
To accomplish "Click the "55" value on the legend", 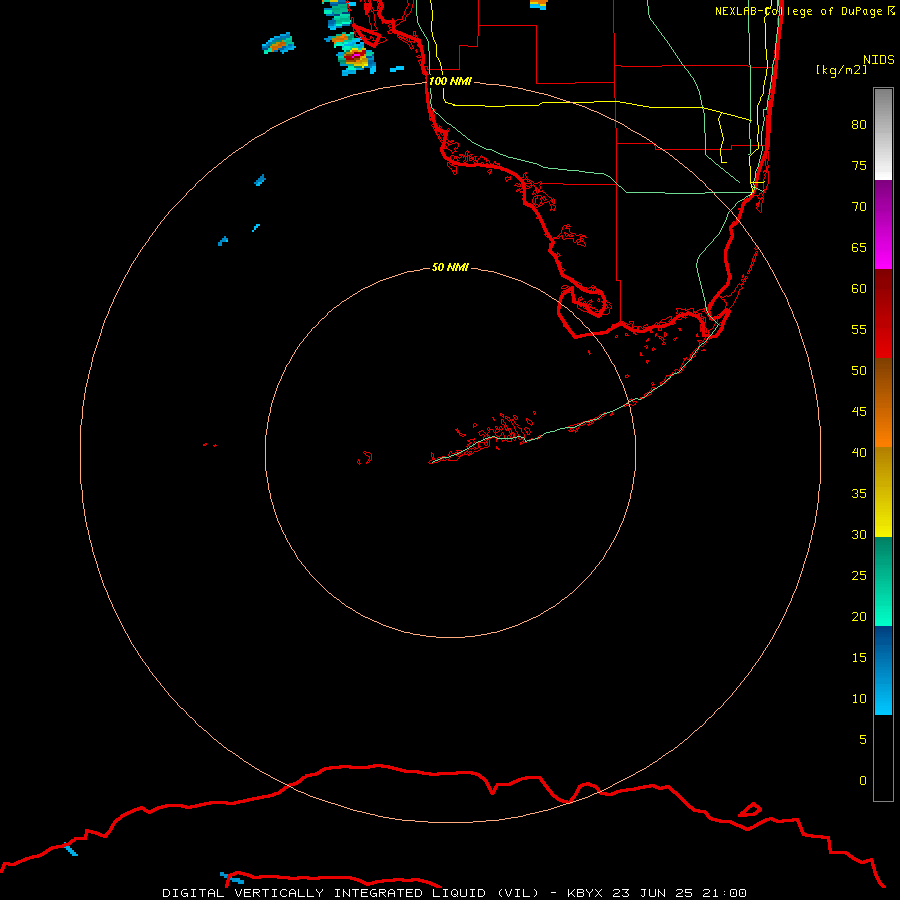I will coord(859,329).
